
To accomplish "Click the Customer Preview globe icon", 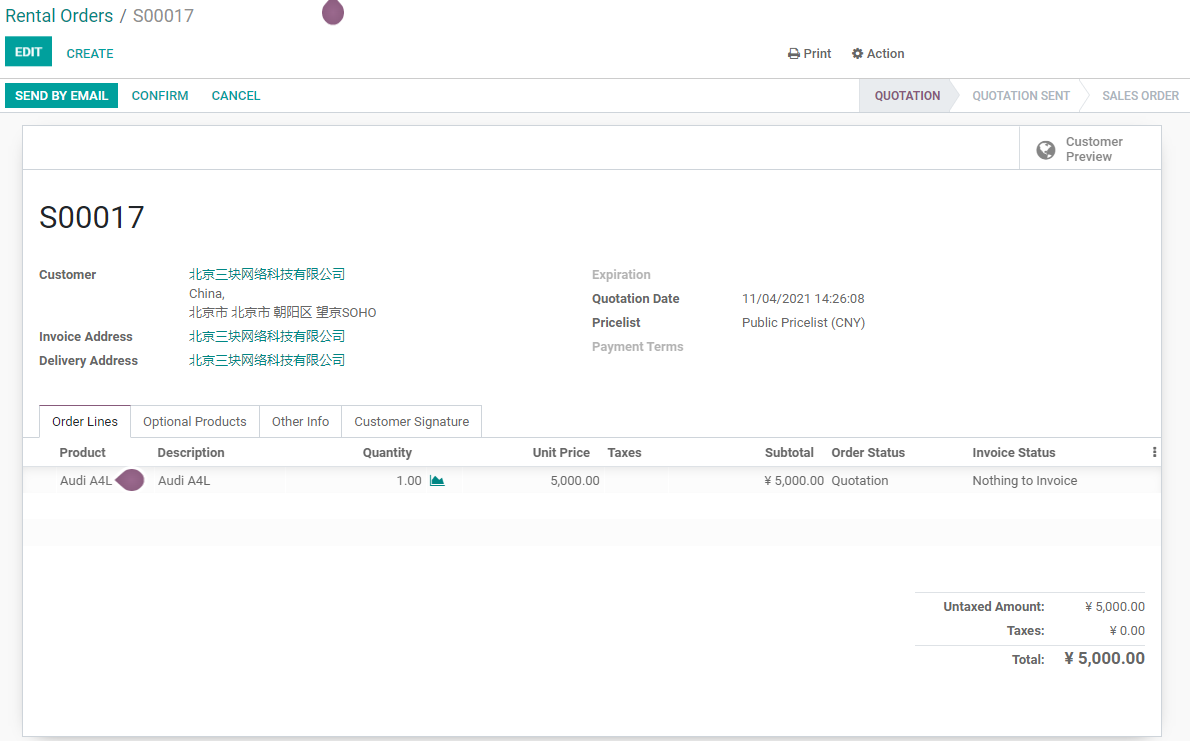I will click(x=1046, y=150).
